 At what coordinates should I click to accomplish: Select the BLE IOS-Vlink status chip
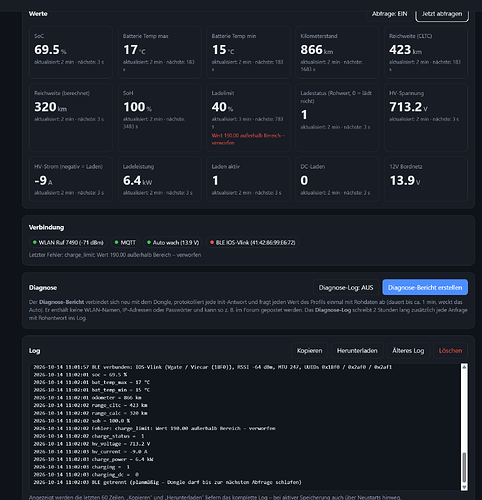pyautogui.click(x=252, y=243)
